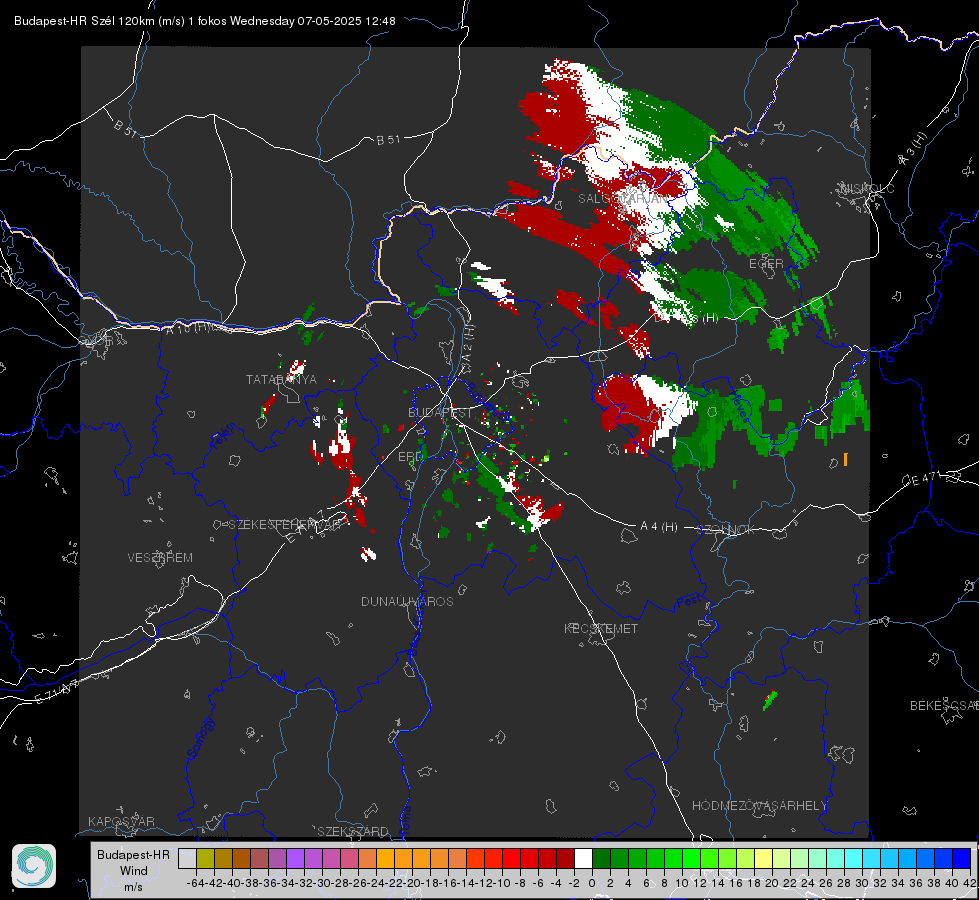Click the radar title text with timestamp 12:48
The height and width of the screenshot is (900, 979).
205,21
